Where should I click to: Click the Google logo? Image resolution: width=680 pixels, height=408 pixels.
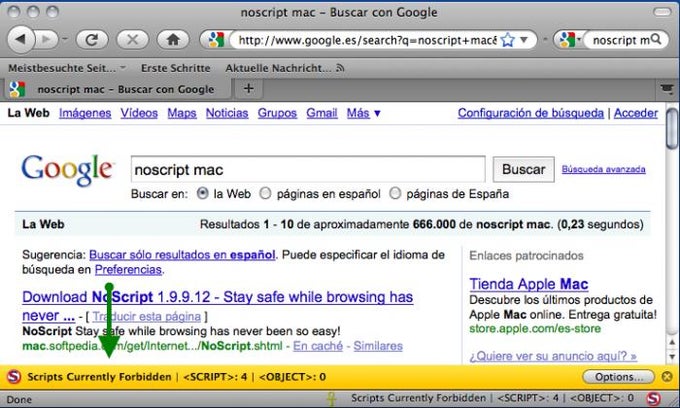[68, 170]
